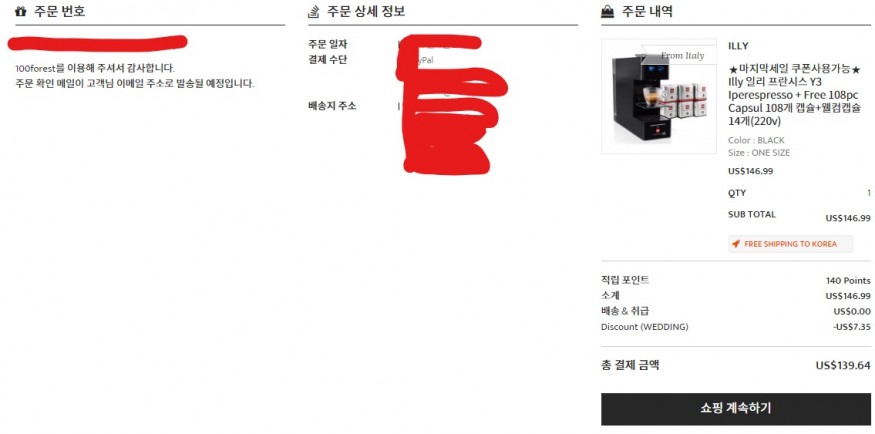Click the stacked layers icon beside 주문 상세 정보
The height and width of the screenshot is (434, 875).
click(x=314, y=11)
